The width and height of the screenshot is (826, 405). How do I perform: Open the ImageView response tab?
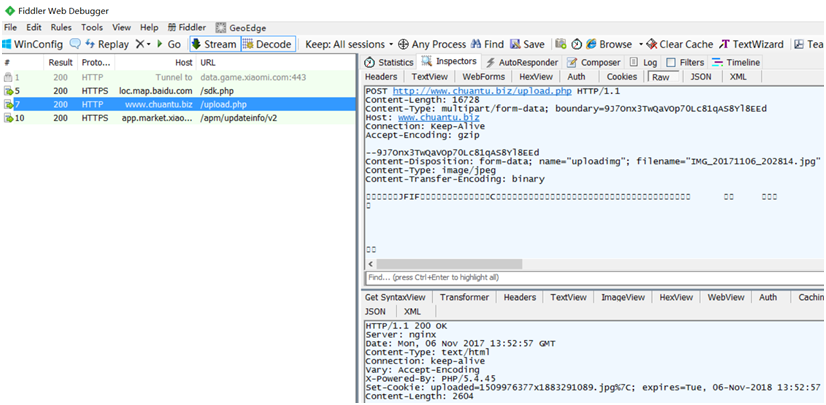click(623, 297)
